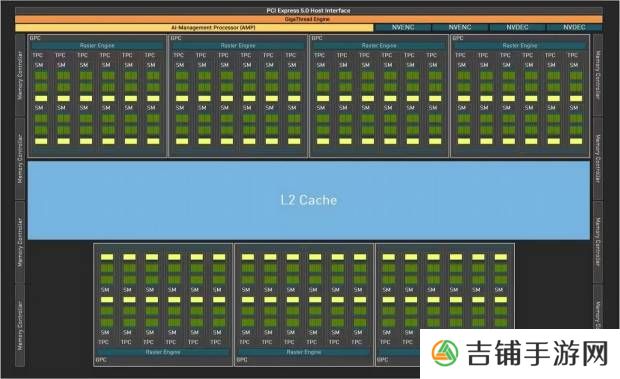The width and height of the screenshot is (620, 379).
Task: Click the green triangle logo icon in watermark
Action: [445, 353]
